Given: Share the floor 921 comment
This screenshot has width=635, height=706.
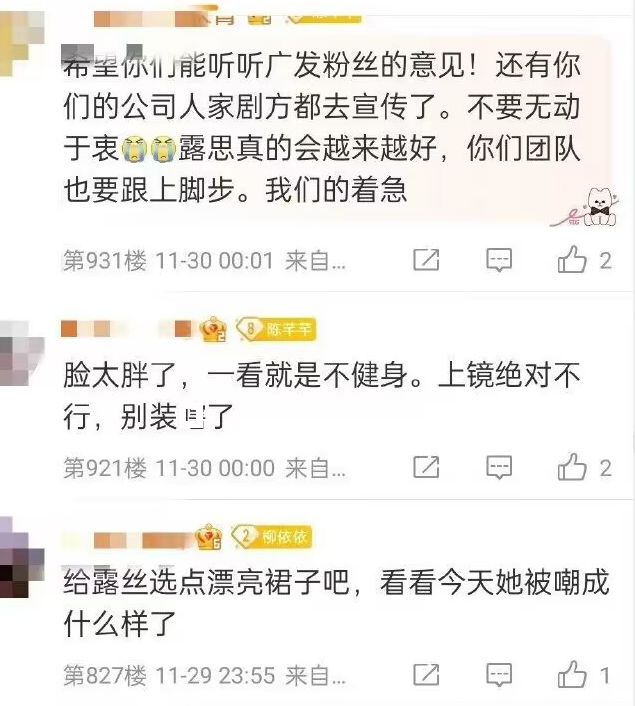Looking at the screenshot, I should (426, 467).
